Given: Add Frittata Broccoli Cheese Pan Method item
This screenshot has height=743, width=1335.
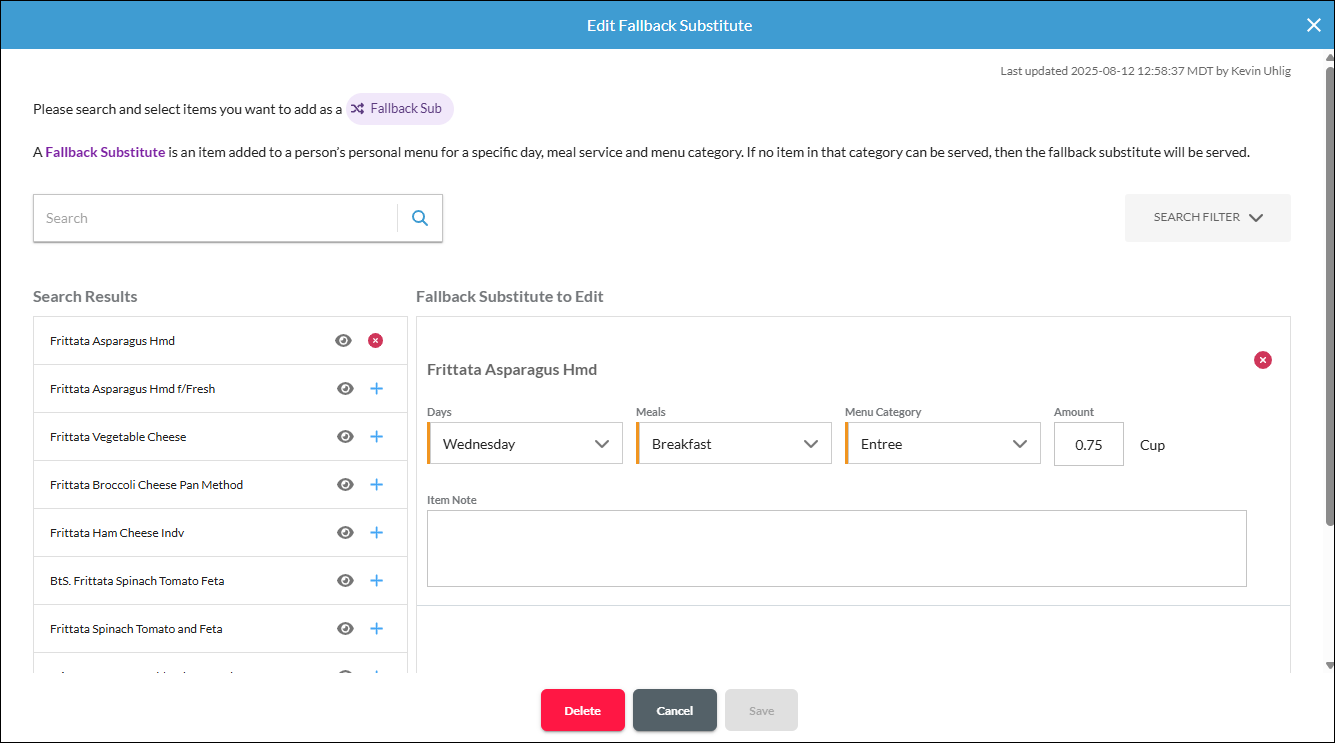Looking at the screenshot, I should click(376, 485).
